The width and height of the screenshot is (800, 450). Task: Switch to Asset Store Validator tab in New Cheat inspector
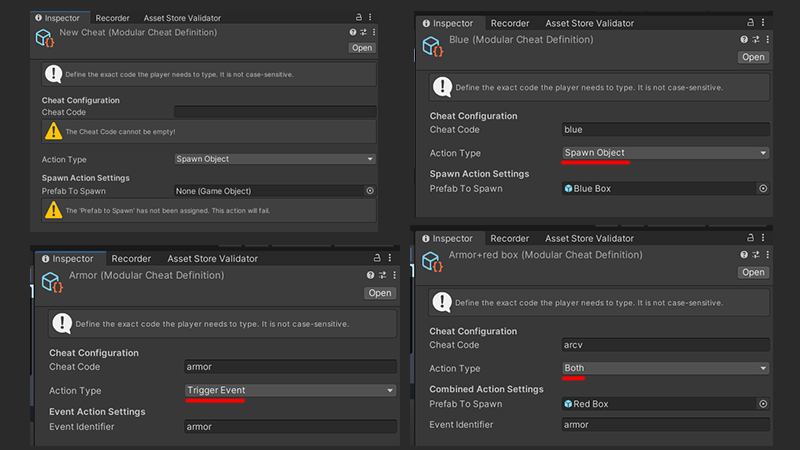(182, 18)
